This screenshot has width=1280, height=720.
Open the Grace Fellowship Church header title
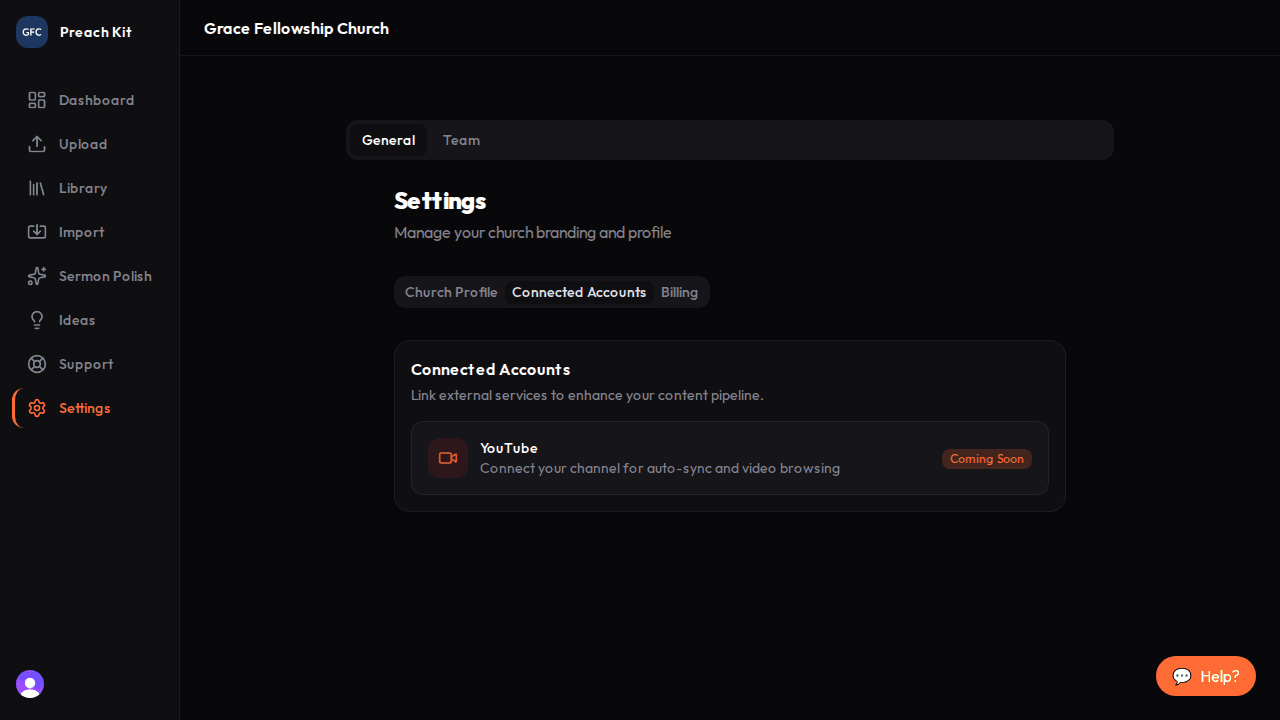point(296,28)
